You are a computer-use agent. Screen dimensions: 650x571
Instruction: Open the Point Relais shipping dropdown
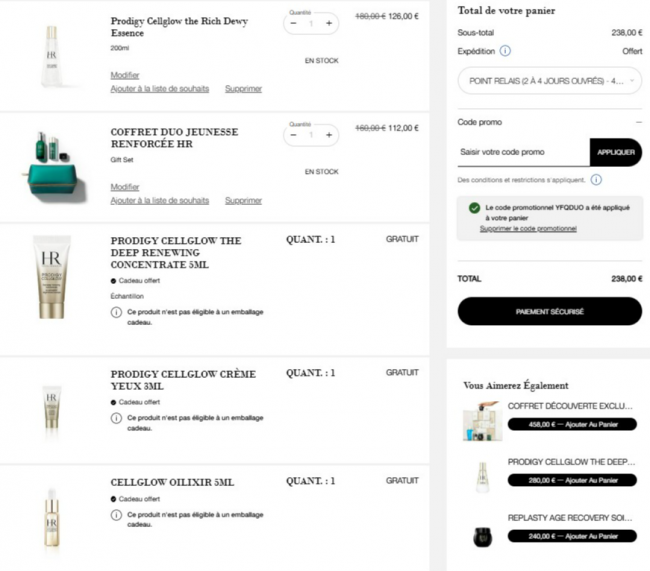(x=549, y=81)
